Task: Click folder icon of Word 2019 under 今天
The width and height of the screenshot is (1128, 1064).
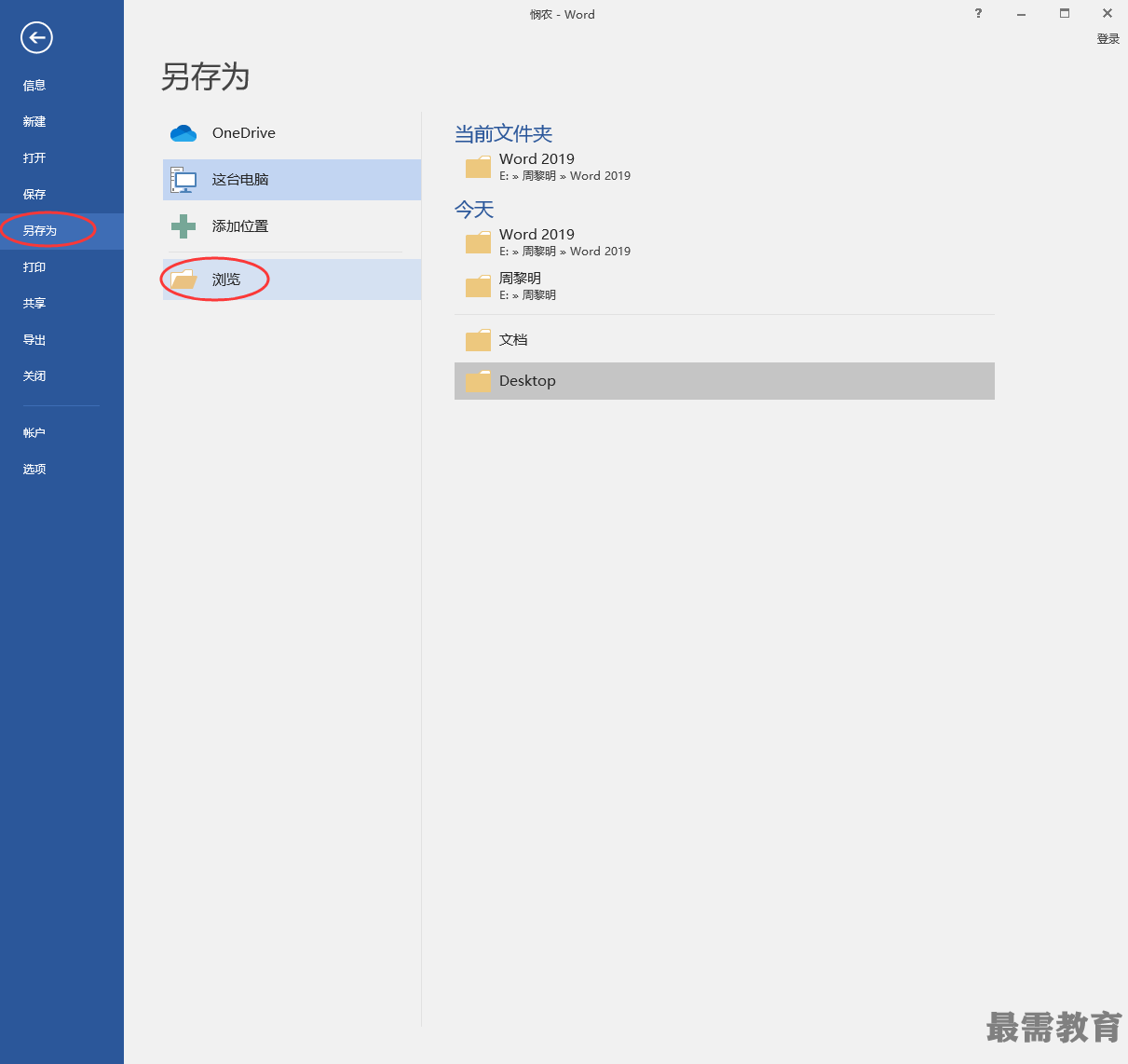Action: coord(478,242)
